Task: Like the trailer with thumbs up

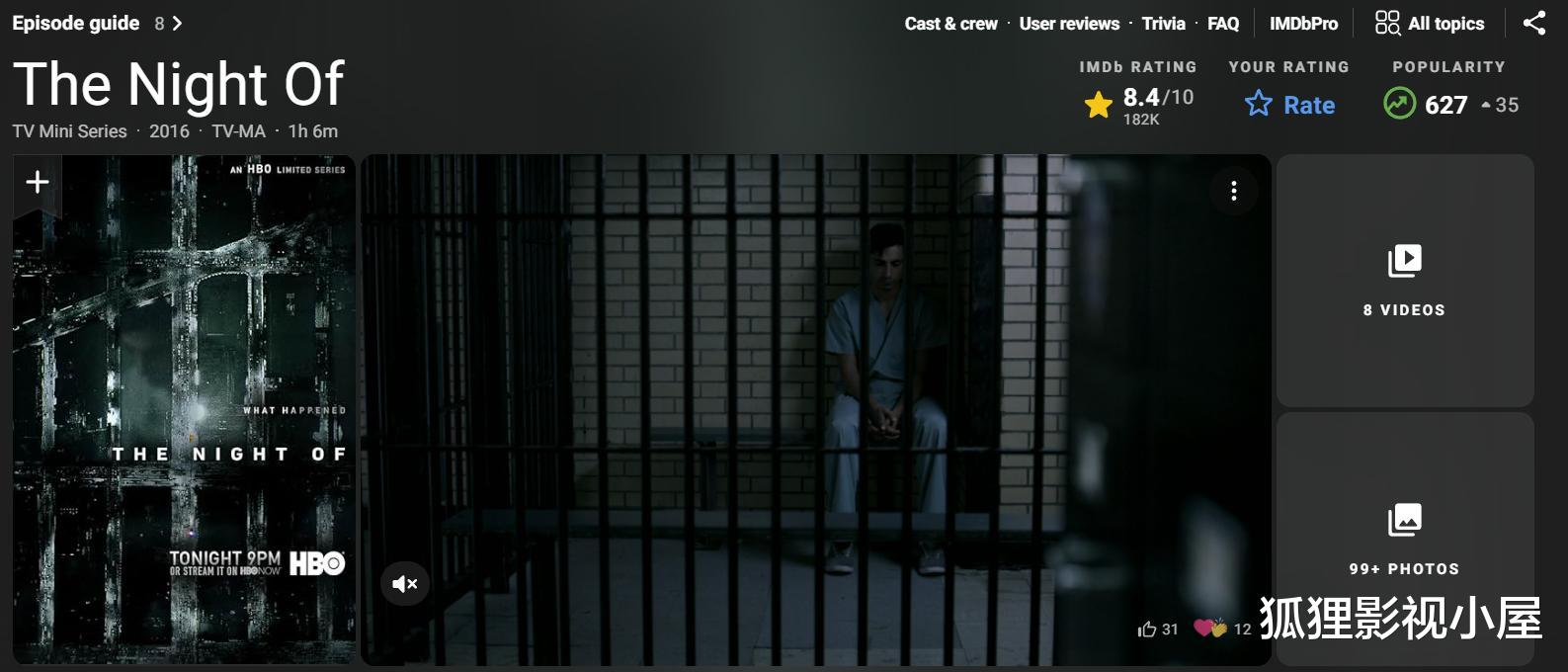Action: [x=1147, y=630]
